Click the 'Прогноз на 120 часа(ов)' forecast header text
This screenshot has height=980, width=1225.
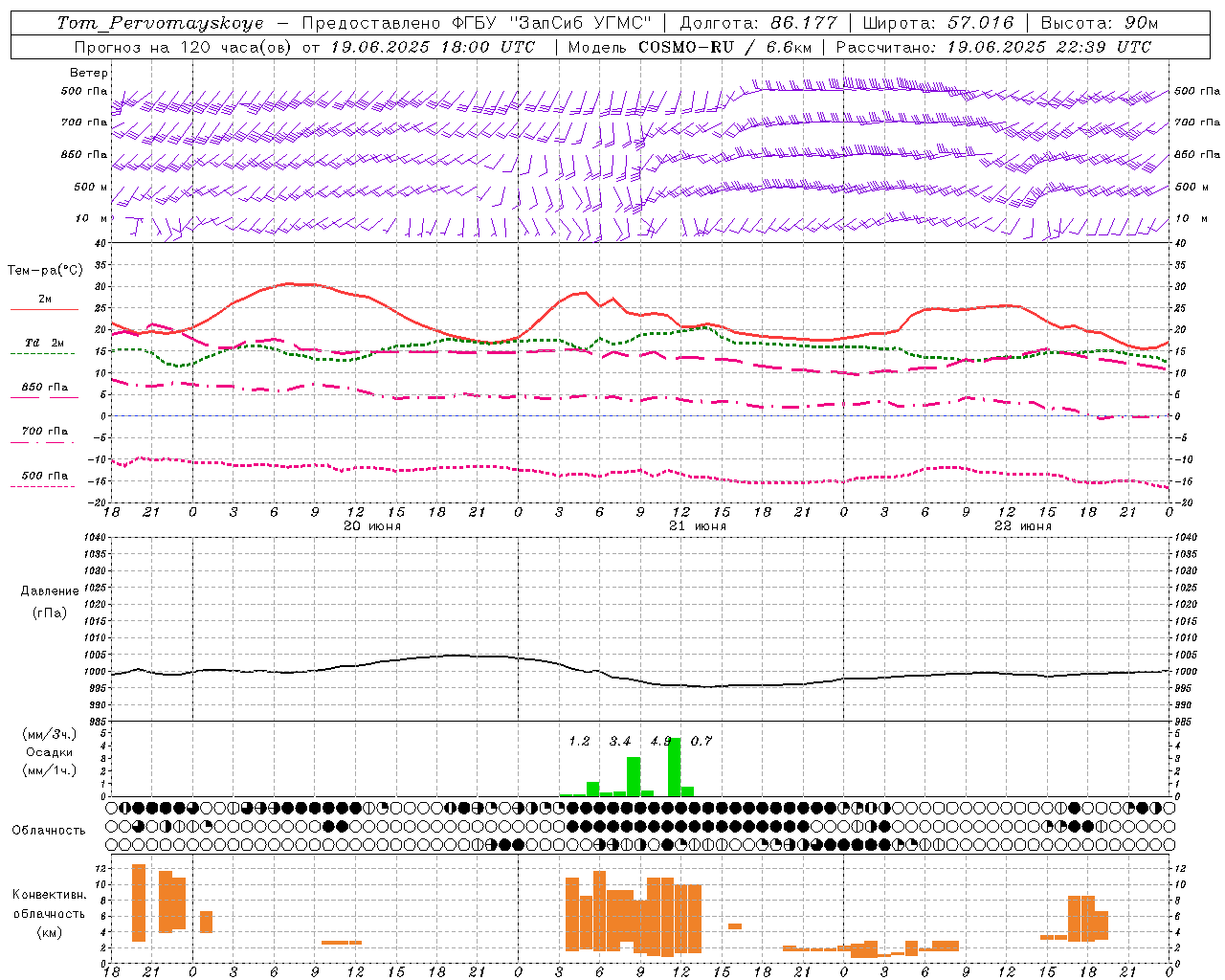[x=184, y=47]
